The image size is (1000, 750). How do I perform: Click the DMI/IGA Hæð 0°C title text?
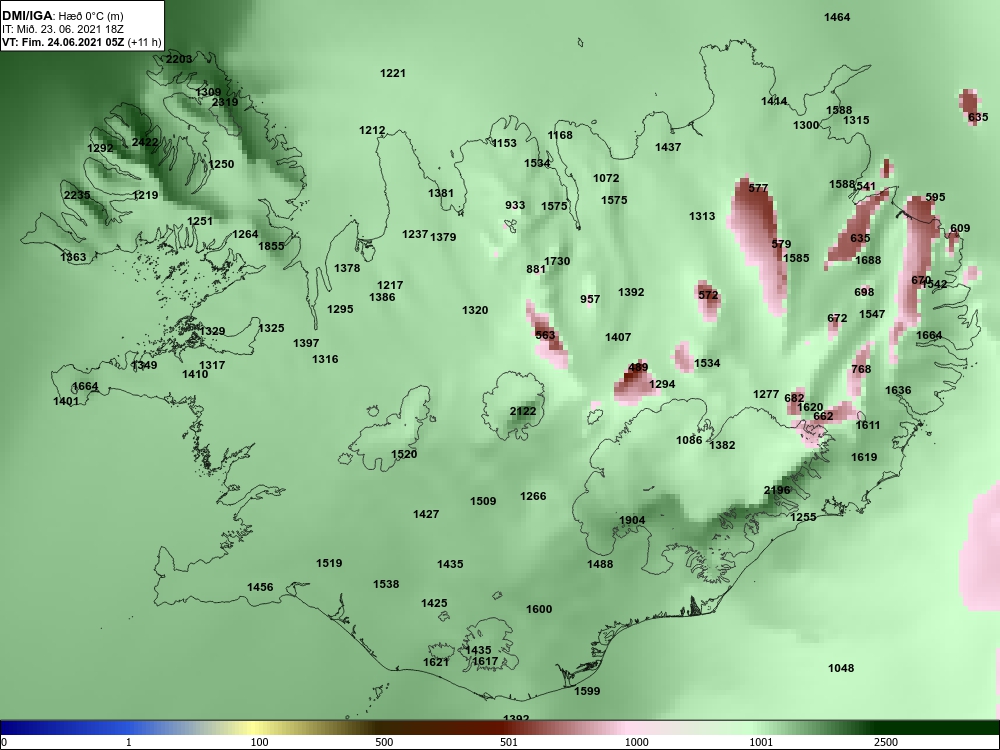click(62, 16)
